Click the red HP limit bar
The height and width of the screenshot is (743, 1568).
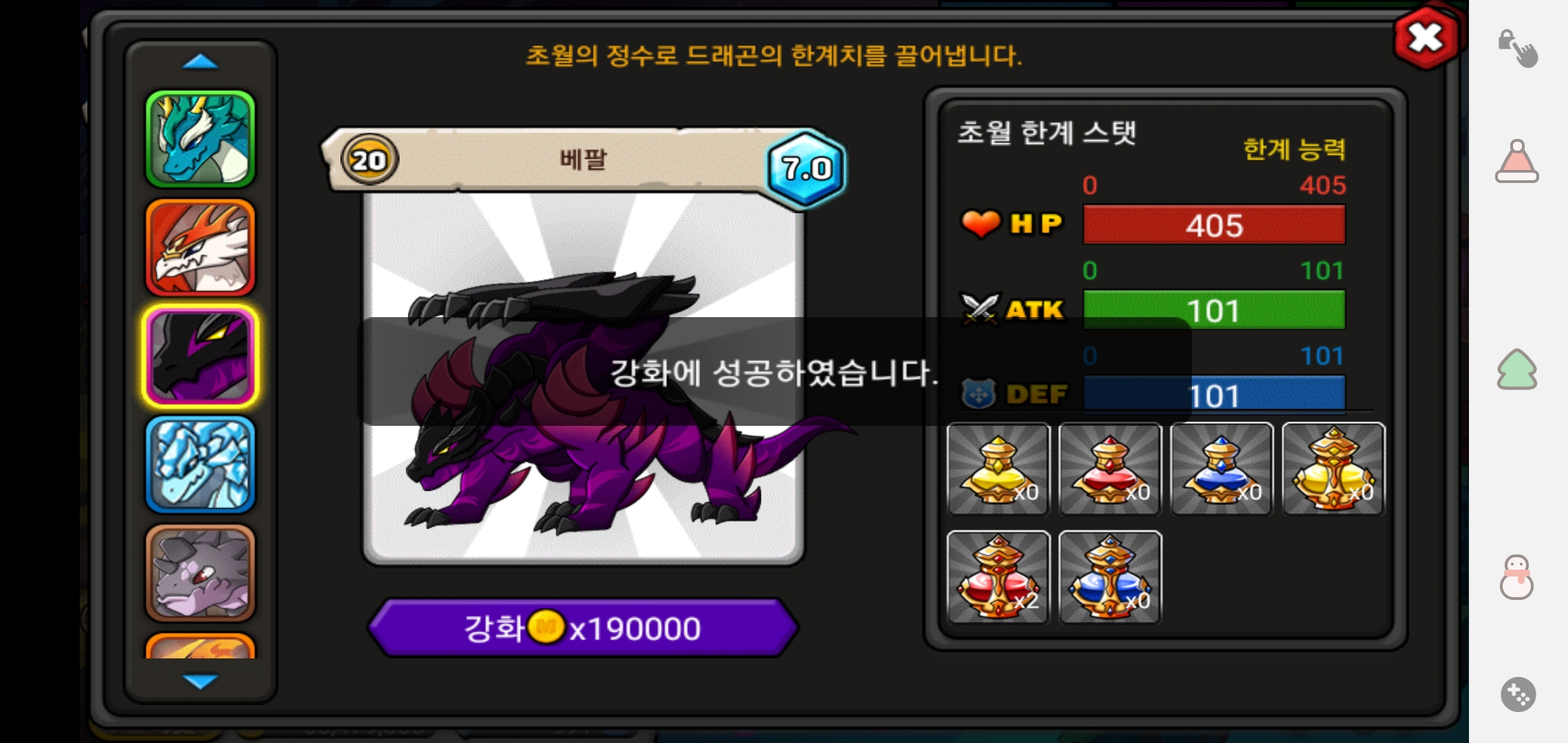[1214, 225]
